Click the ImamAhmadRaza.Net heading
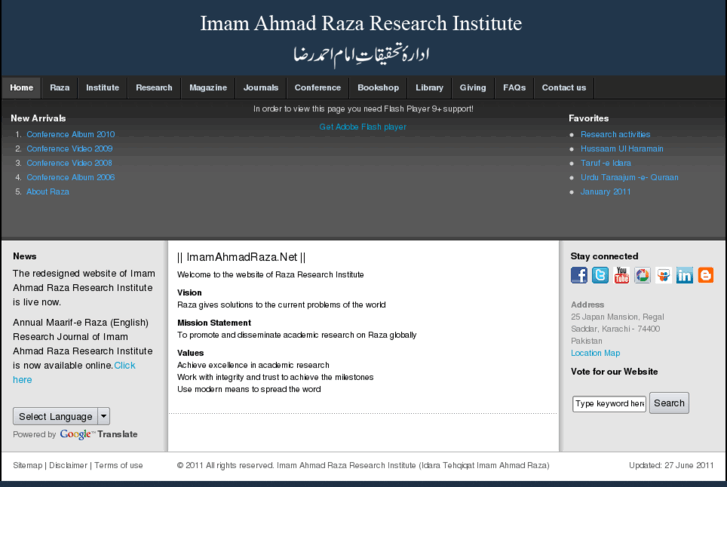Viewport: 727px width, 545px height. pyautogui.click(x=241, y=257)
